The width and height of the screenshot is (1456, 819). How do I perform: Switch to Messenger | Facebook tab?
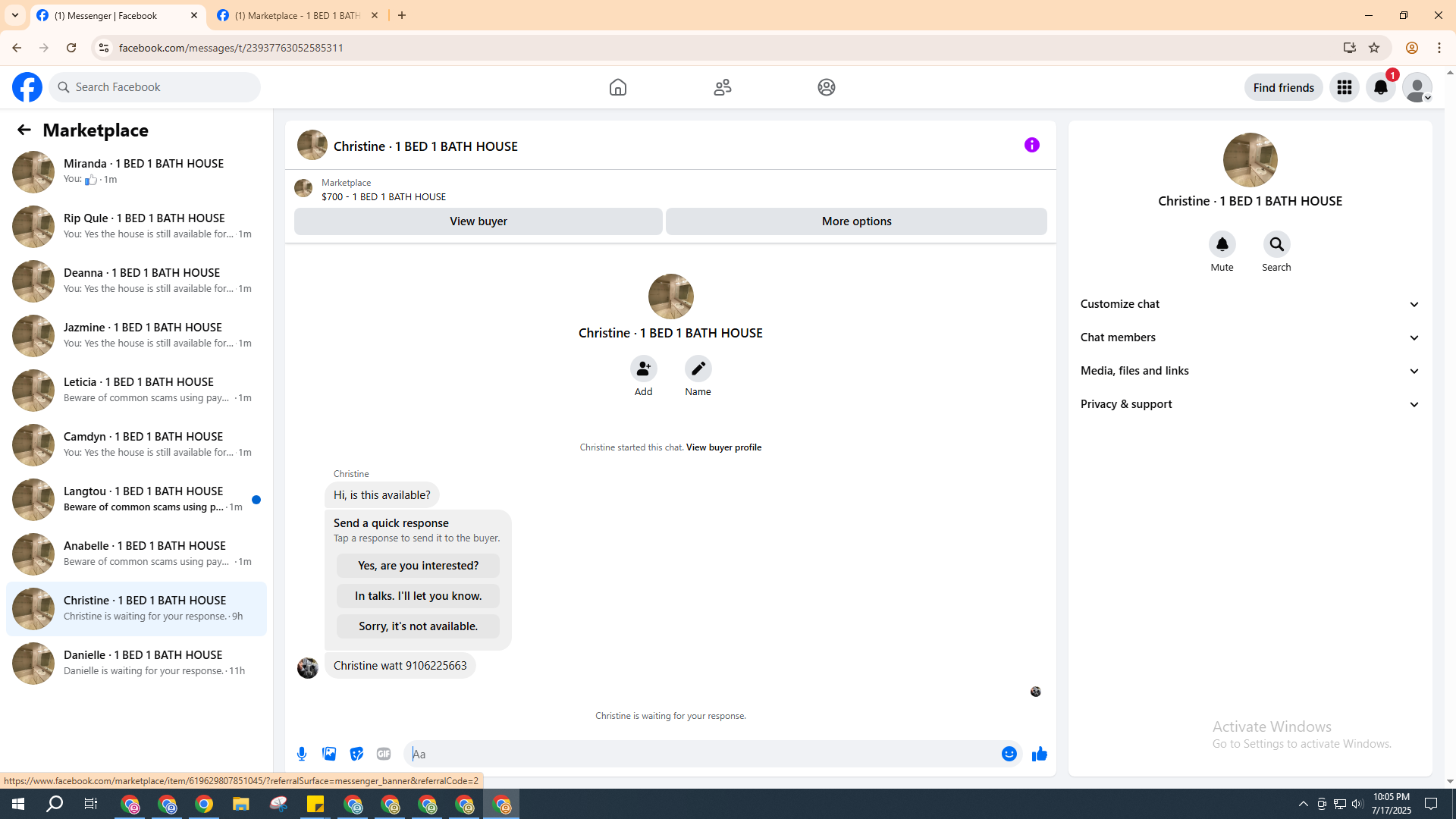coord(118,15)
